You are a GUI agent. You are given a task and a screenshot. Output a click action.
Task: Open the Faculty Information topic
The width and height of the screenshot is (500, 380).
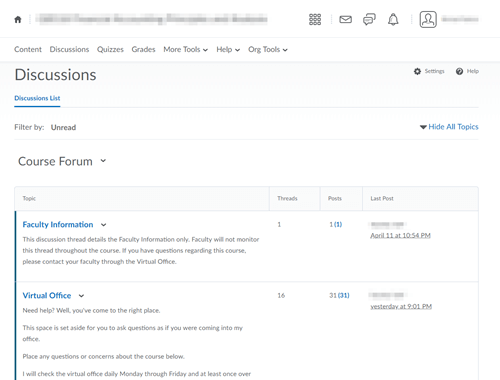click(58, 225)
